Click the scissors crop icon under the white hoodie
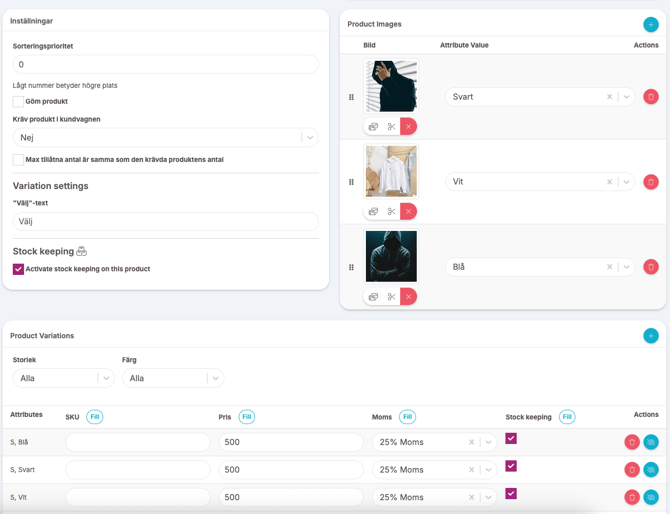This screenshot has height=514, width=670. pyautogui.click(x=391, y=212)
